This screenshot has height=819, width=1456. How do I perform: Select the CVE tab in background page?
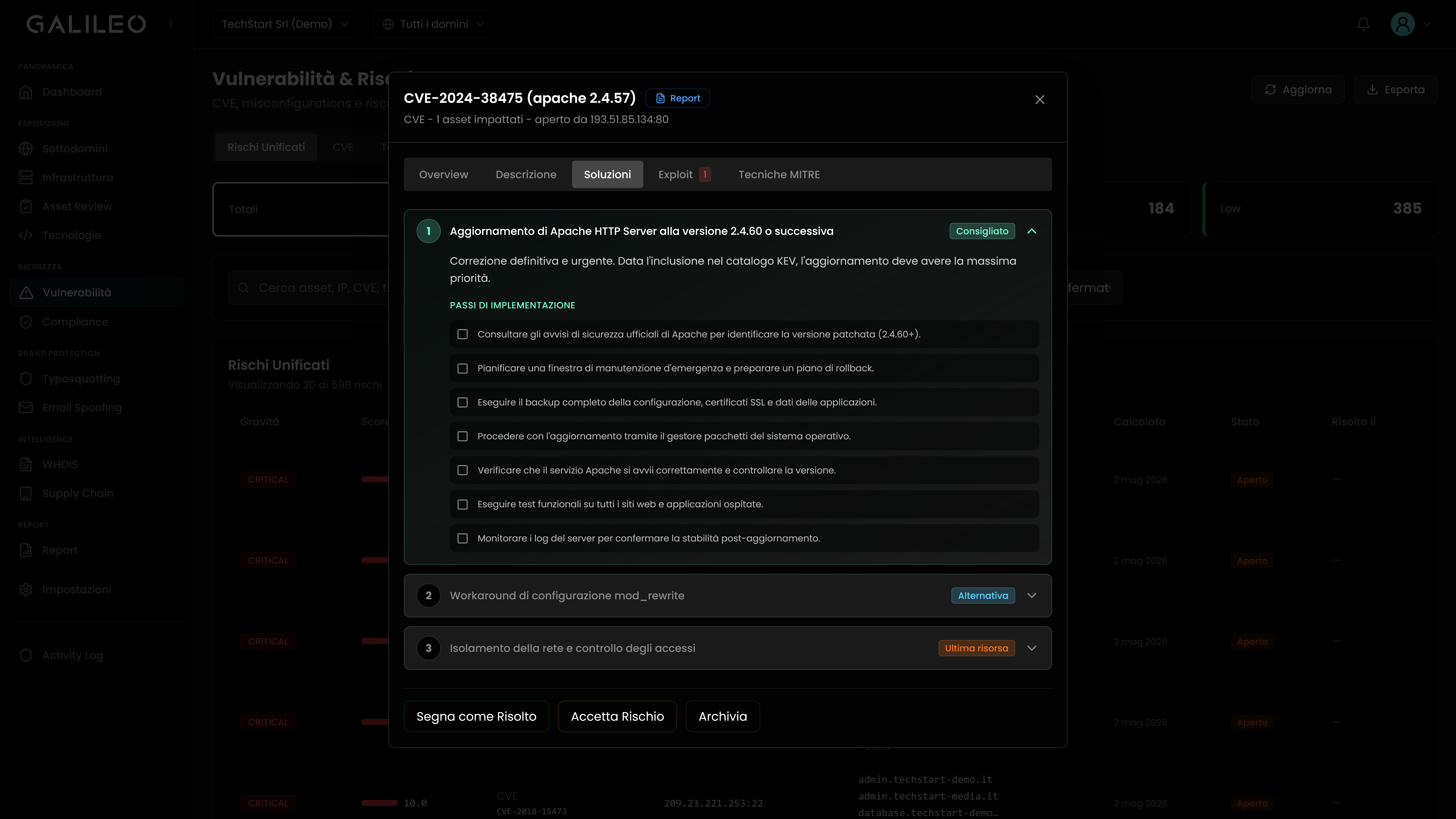pos(343,148)
